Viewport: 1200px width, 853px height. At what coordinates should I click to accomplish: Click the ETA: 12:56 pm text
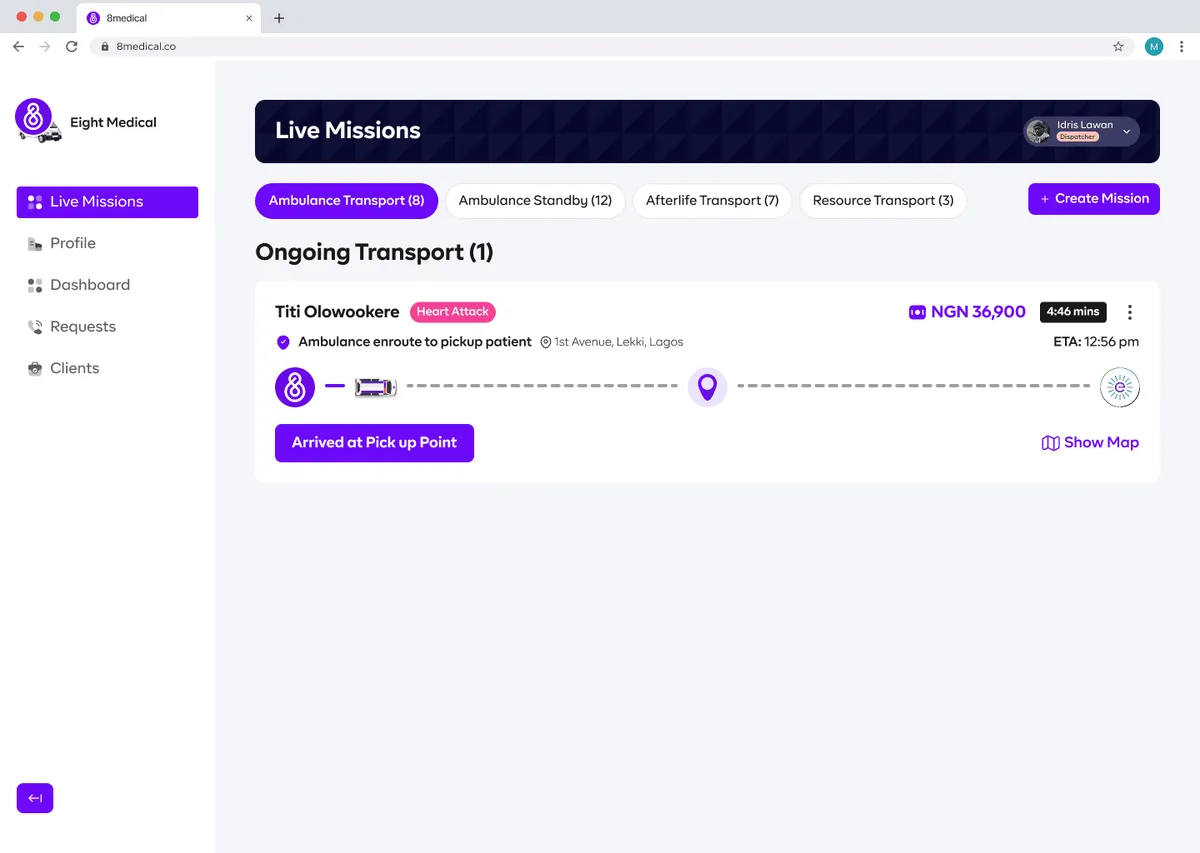[x=1095, y=342]
